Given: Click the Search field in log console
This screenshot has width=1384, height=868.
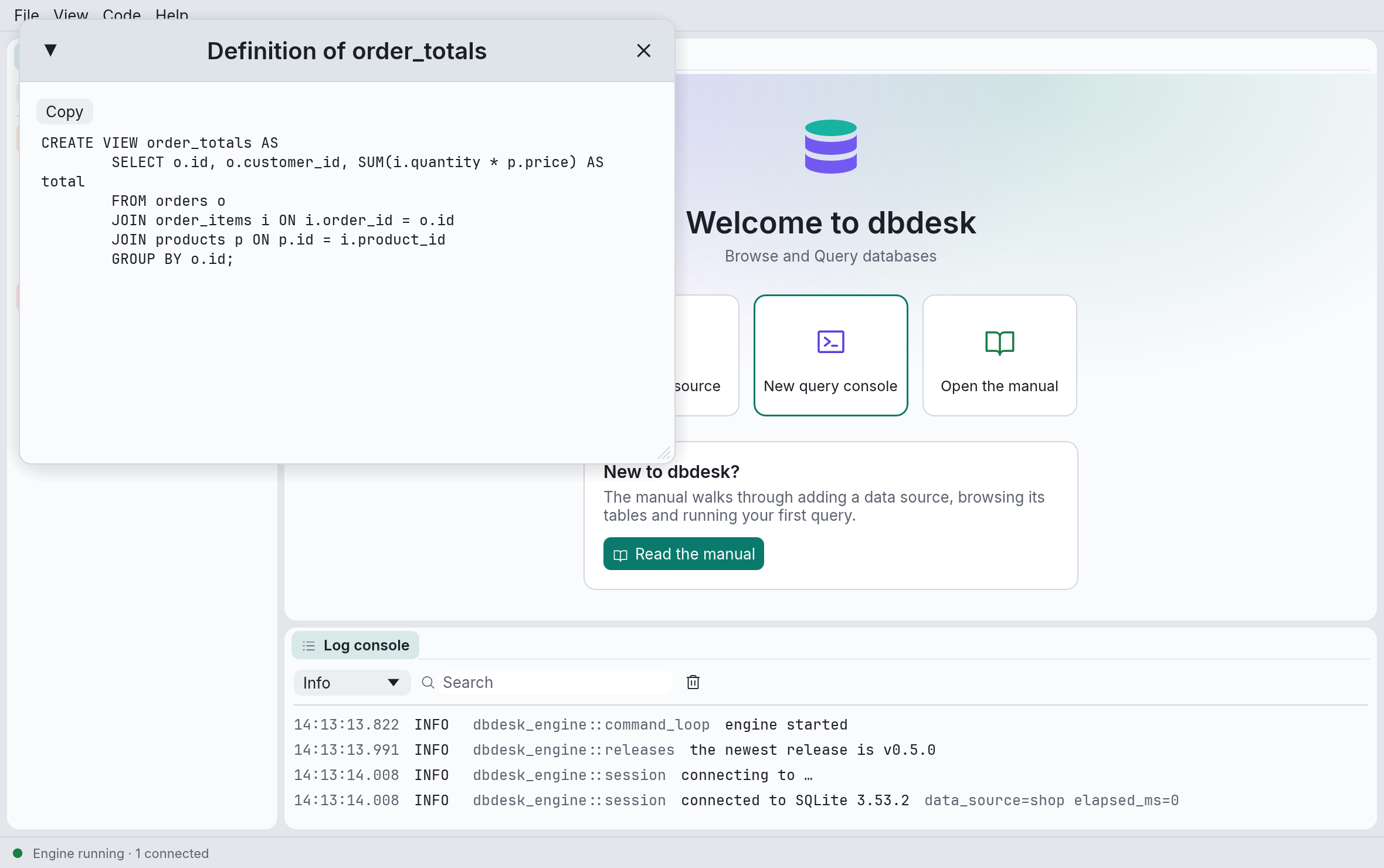Looking at the screenshot, I should click(x=554, y=683).
